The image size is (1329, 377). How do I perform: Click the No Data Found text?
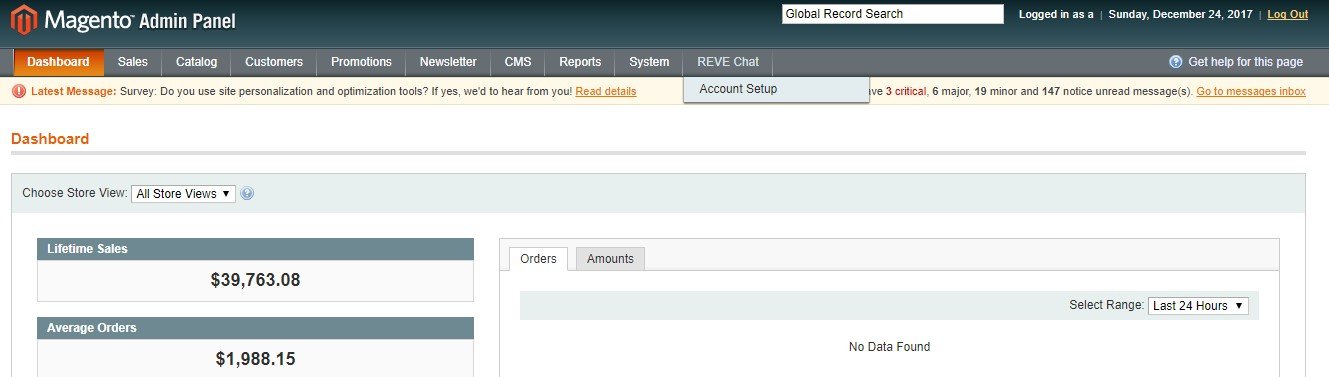(x=889, y=347)
